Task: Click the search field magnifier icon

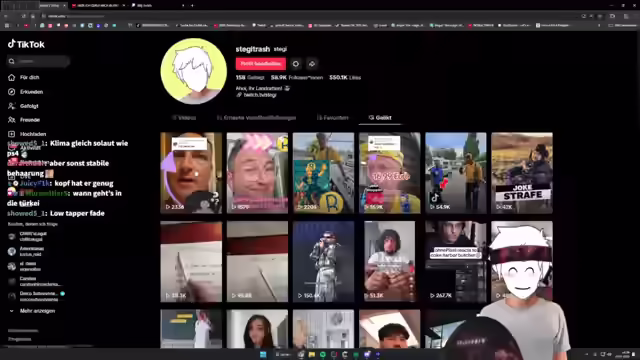Action: coord(11,61)
